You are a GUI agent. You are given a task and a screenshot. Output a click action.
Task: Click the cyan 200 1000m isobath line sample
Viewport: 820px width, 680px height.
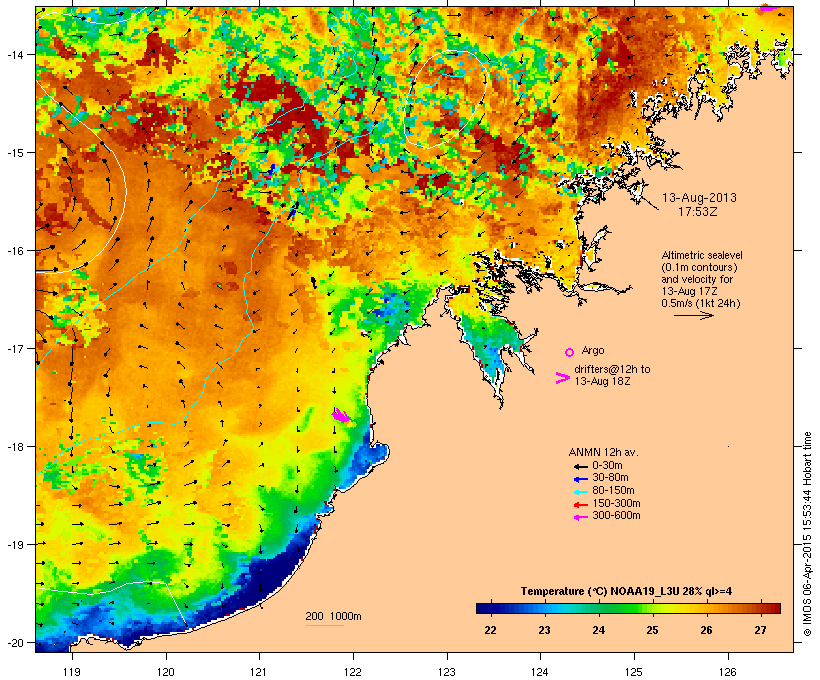[x=324, y=625]
